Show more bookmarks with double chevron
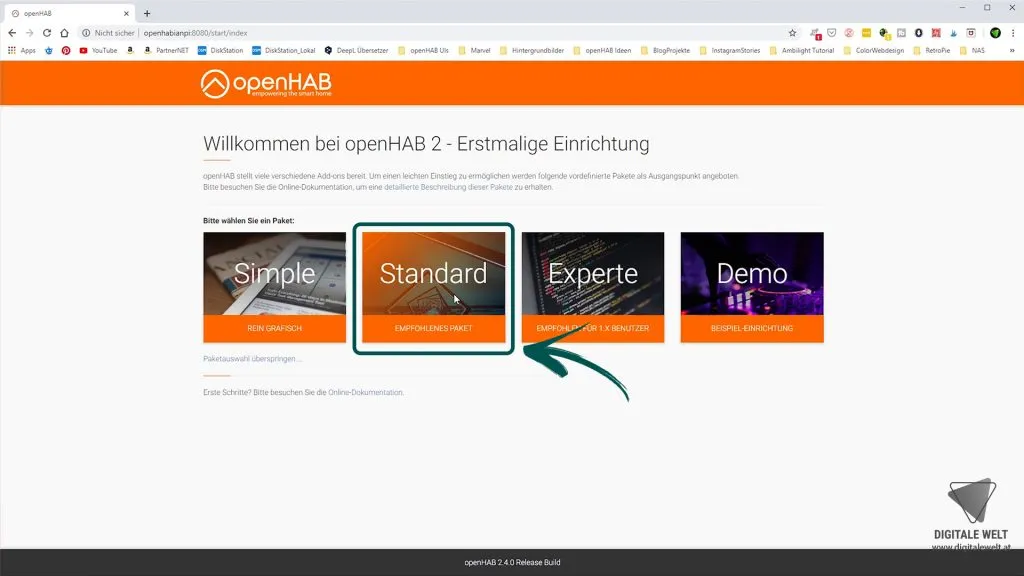The height and width of the screenshot is (576, 1024). coord(1012,50)
